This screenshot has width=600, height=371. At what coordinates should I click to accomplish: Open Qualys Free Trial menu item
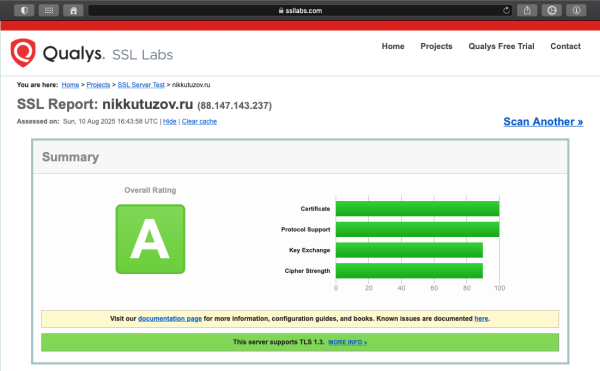point(501,46)
